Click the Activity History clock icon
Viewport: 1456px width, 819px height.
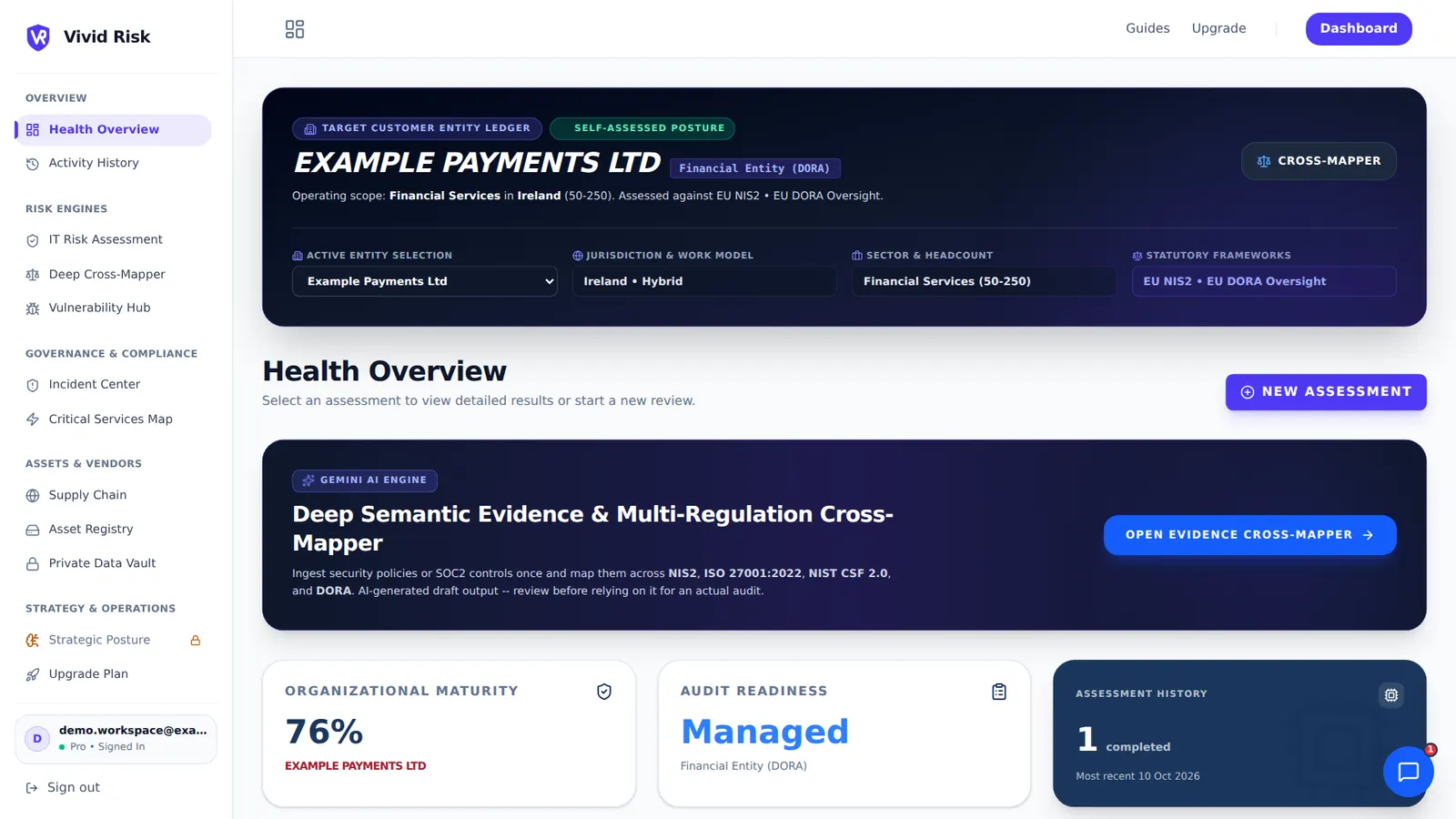coord(33,164)
